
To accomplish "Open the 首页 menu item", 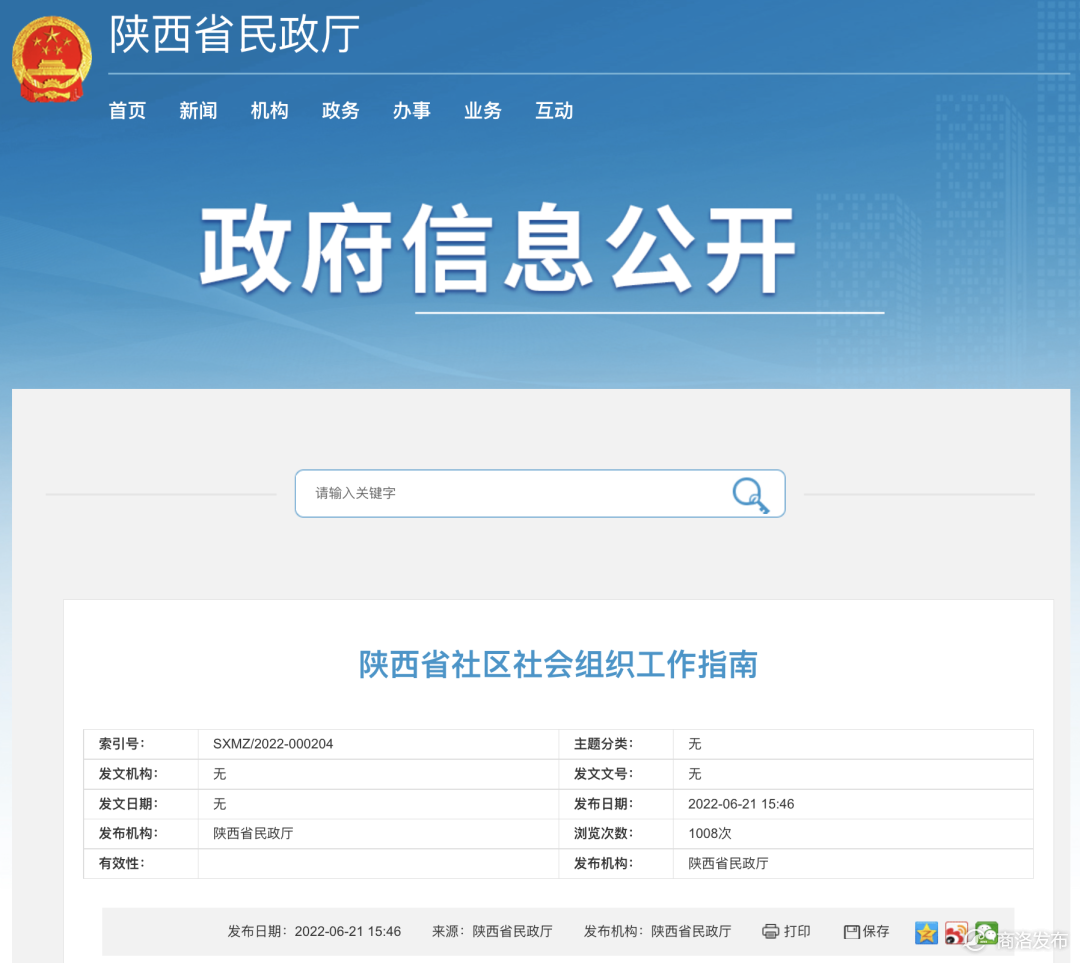I will [127, 110].
